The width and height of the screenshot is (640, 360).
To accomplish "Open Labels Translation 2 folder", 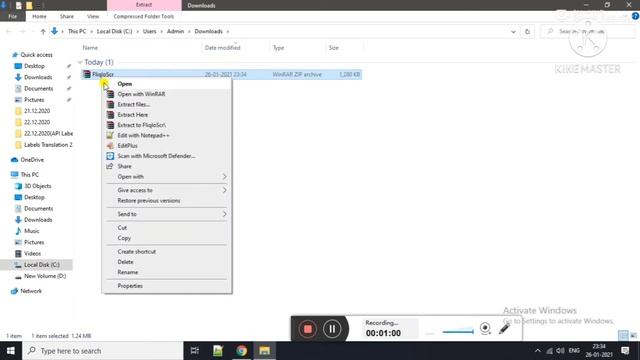I will coord(48,144).
